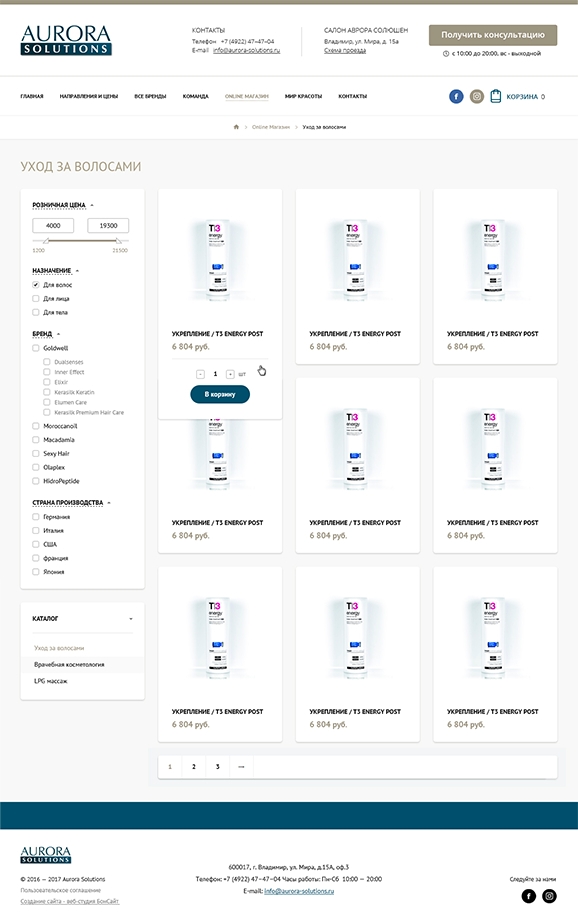This screenshot has width=578, height=923.
Task: Open the Все бренды menu item
Action: 150,96
